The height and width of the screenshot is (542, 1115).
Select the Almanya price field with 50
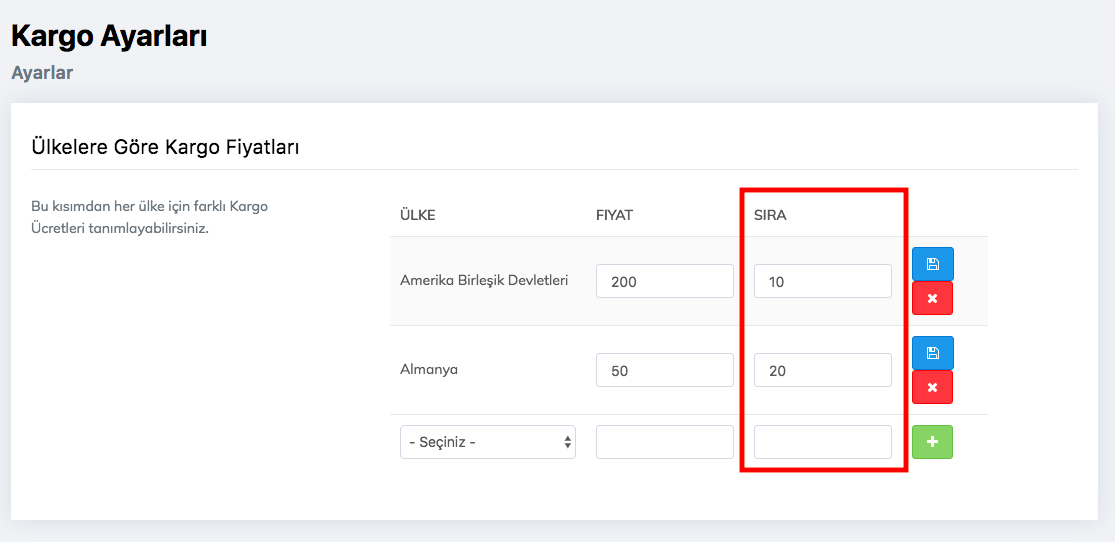[x=664, y=370]
